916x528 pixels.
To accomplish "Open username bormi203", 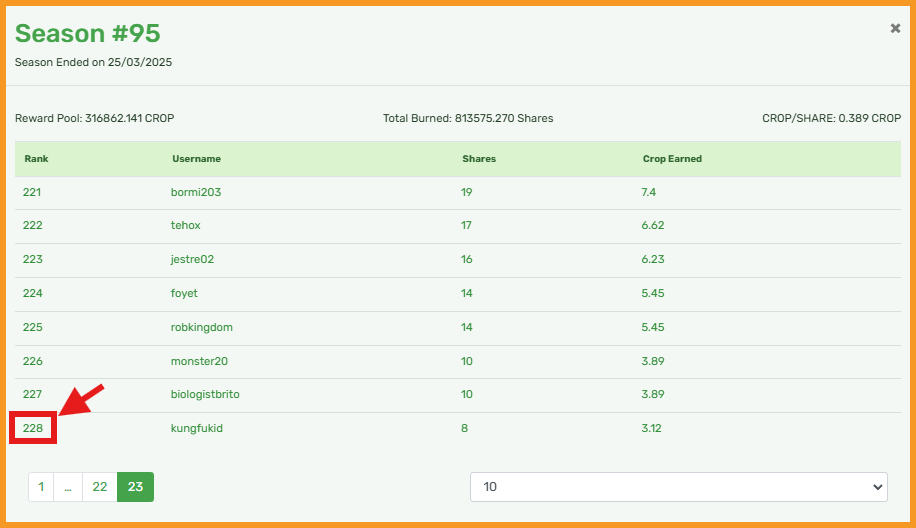I will point(196,192).
